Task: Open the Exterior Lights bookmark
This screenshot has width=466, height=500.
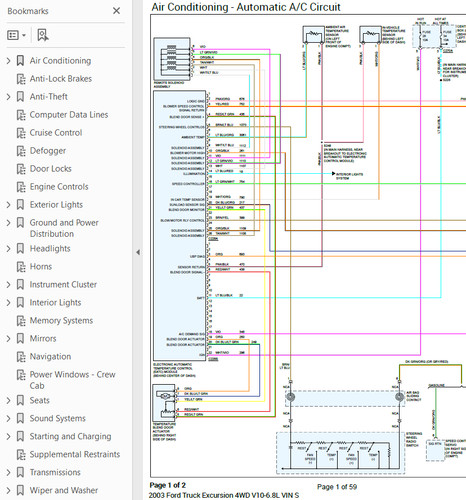Action: point(56,205)
